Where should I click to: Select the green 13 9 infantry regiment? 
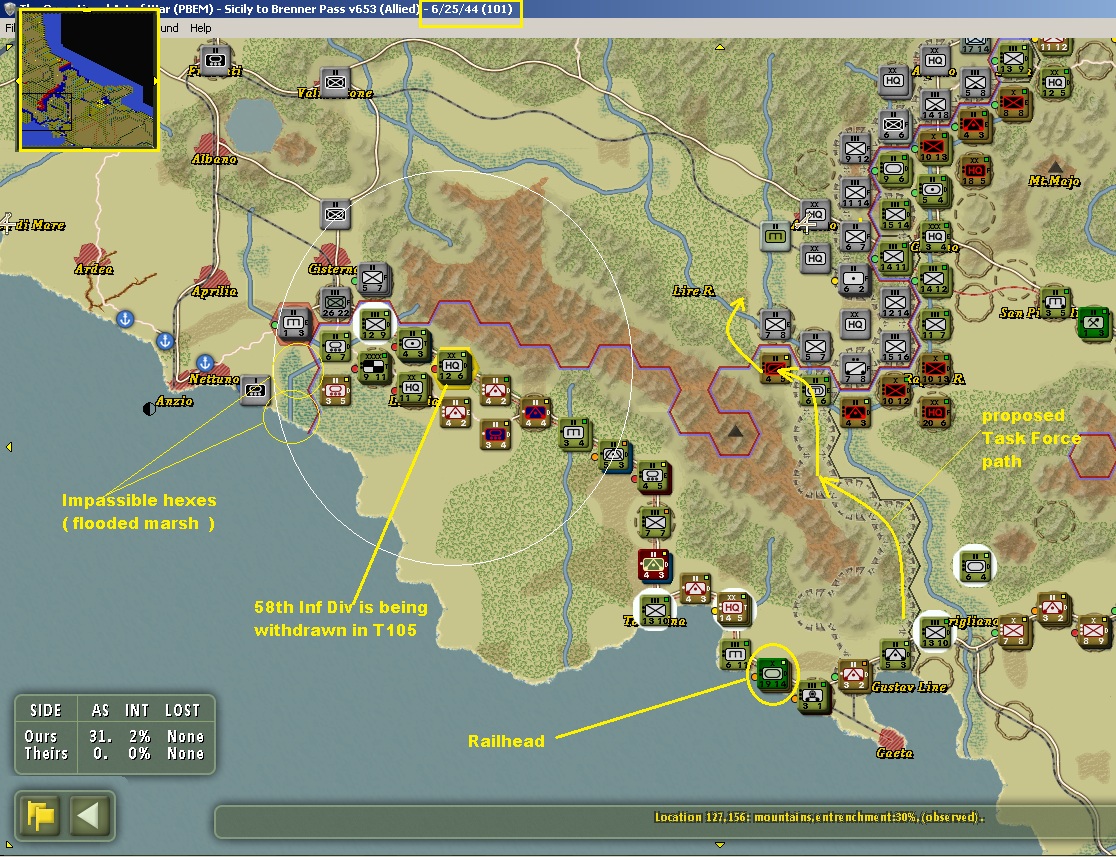coord(1014,60)
